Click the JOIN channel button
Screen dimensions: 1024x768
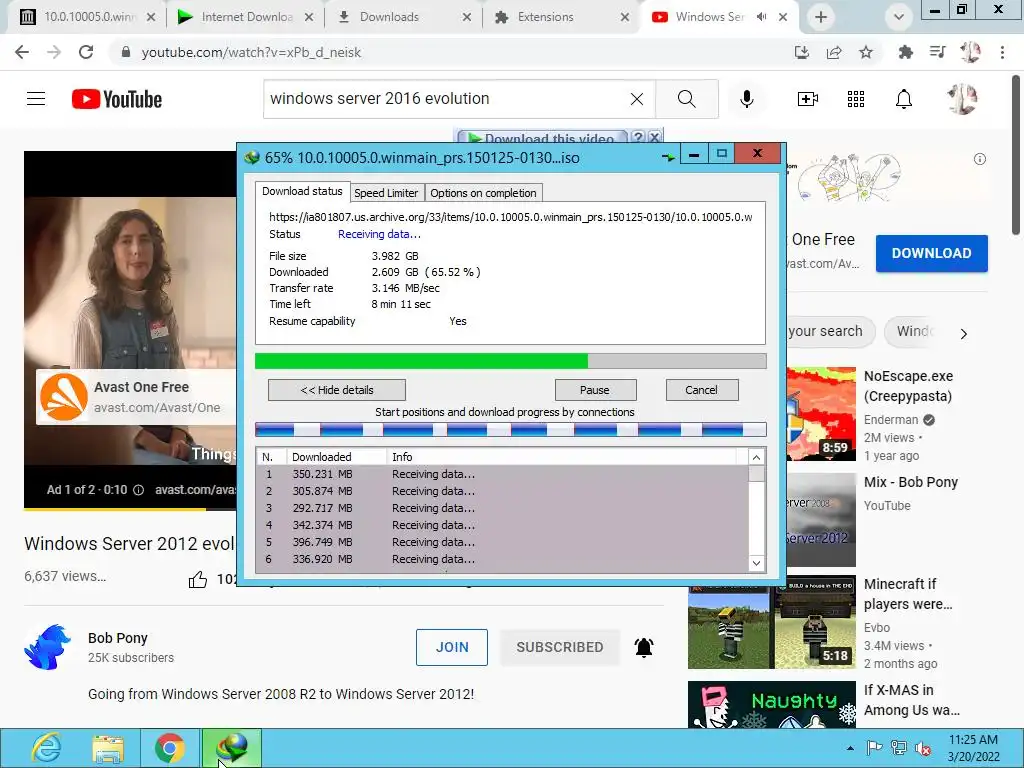[452, 647]
